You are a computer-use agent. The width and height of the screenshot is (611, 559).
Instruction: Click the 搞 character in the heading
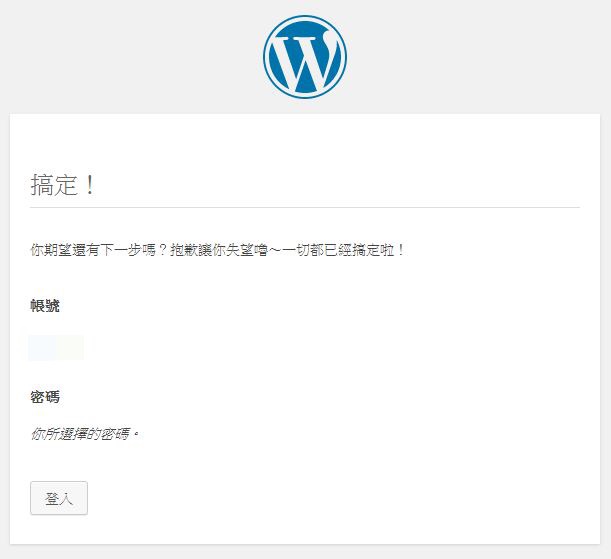(x=42, y=185)
